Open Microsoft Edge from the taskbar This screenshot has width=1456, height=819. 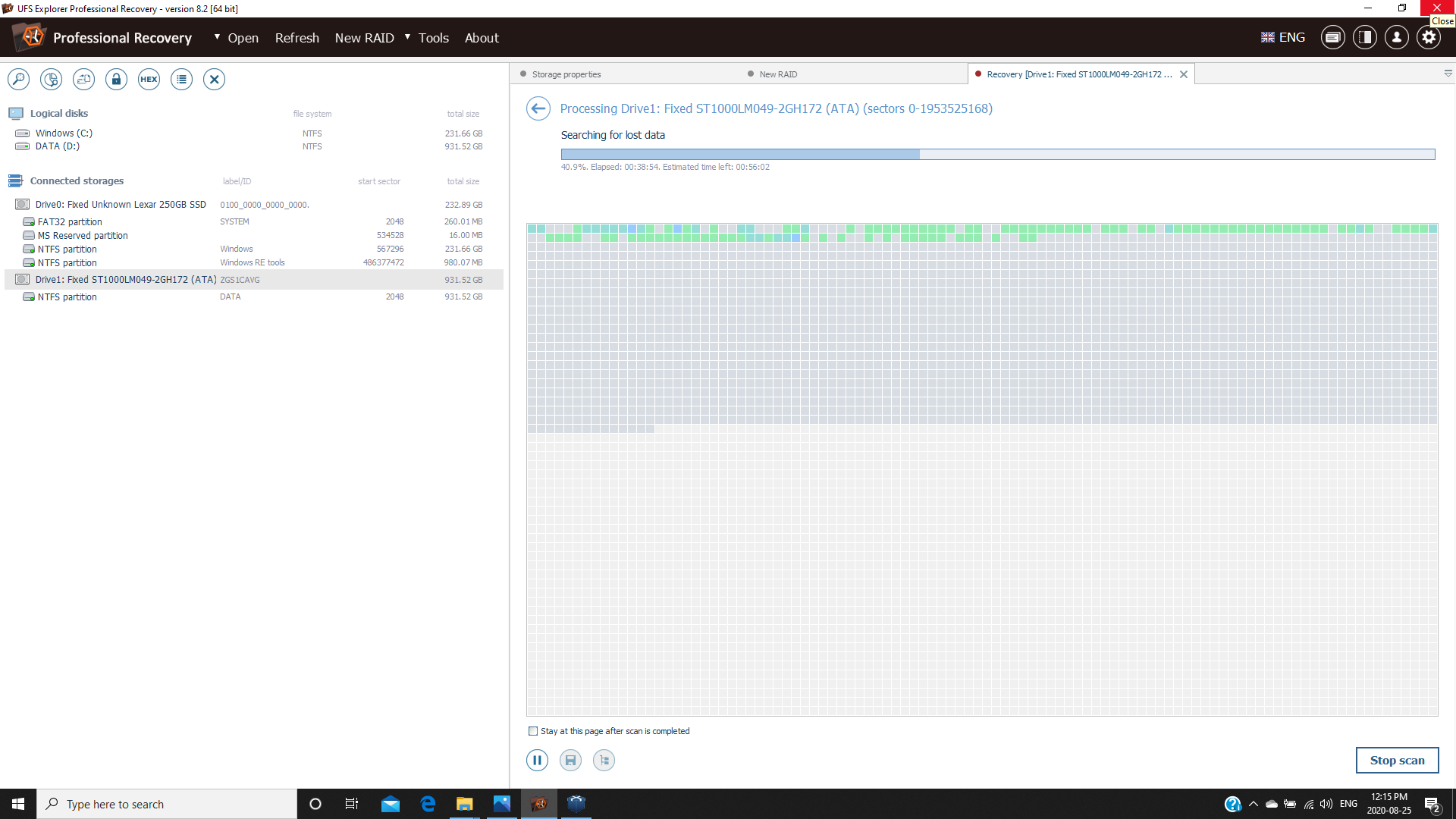(428, 804)
